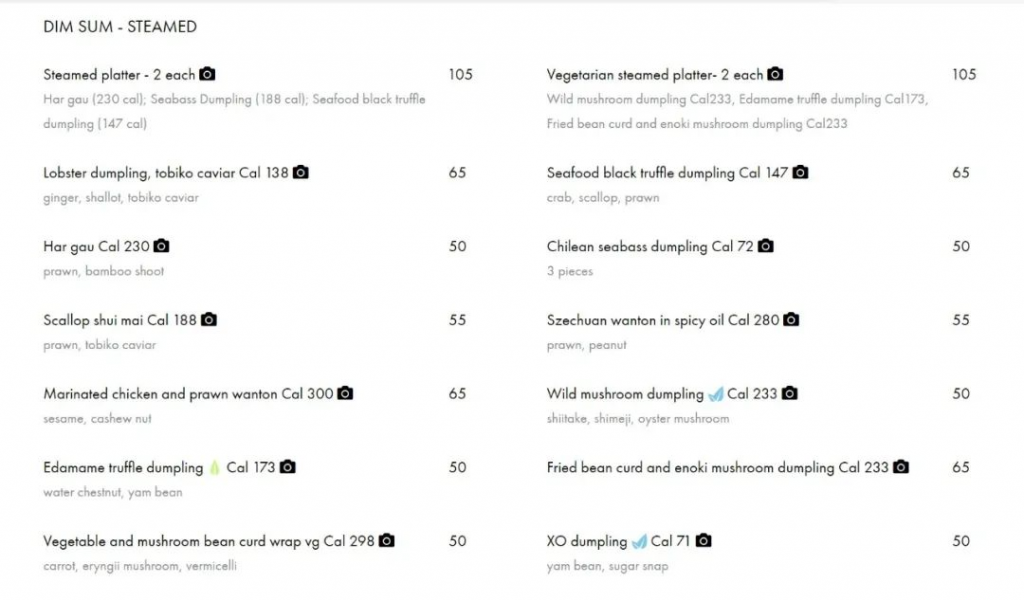Open Marinated chicken and prawn wanton photo

[345, 394]
